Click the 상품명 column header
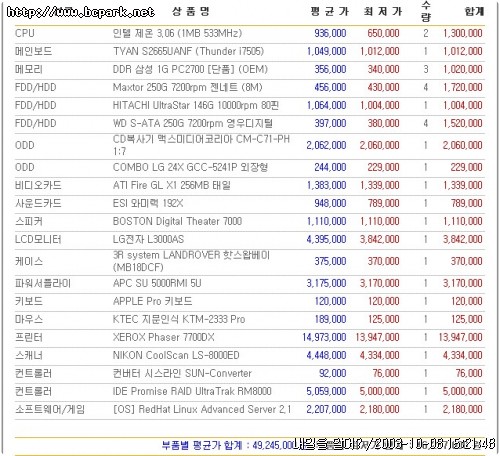Screen dimensions: 500x456 coord(191,11)
